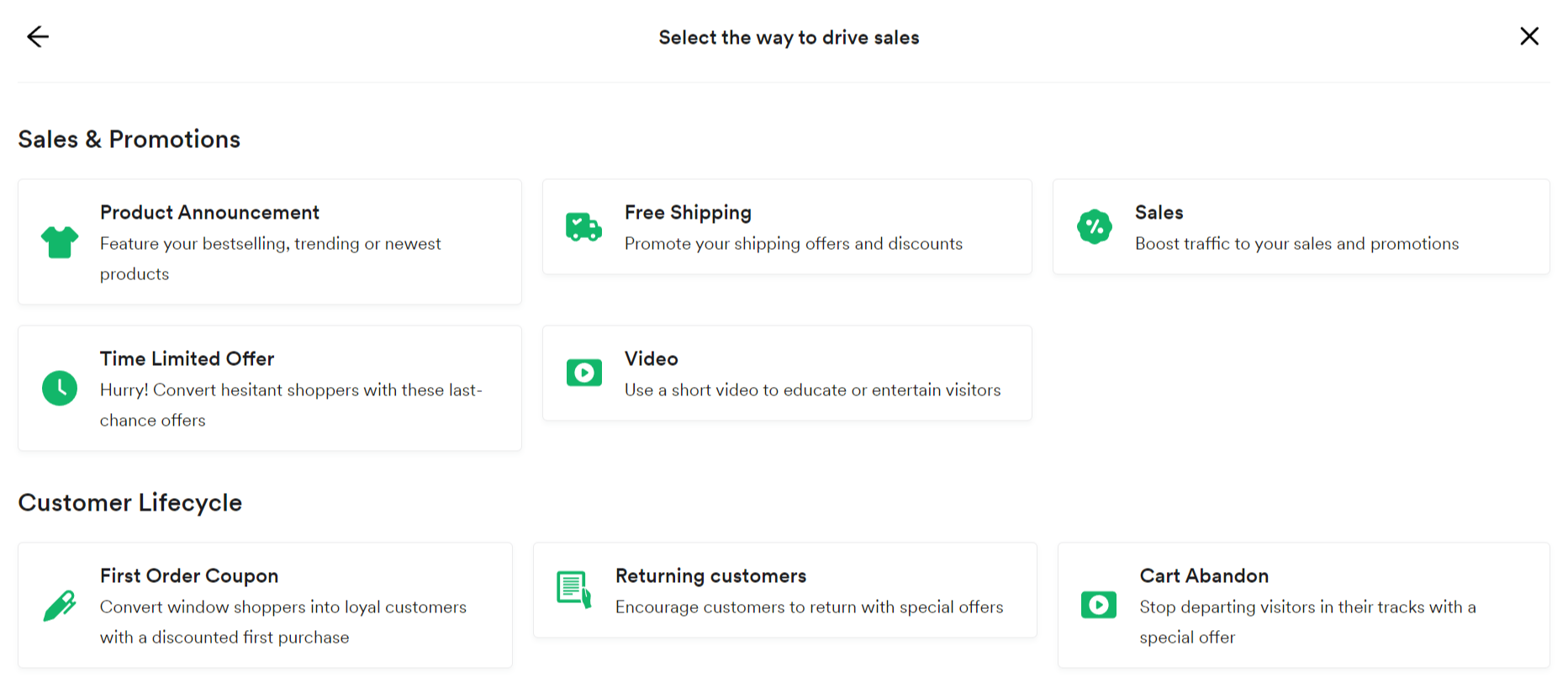Click the Cart Abandon play icon

coord(1098,605)
